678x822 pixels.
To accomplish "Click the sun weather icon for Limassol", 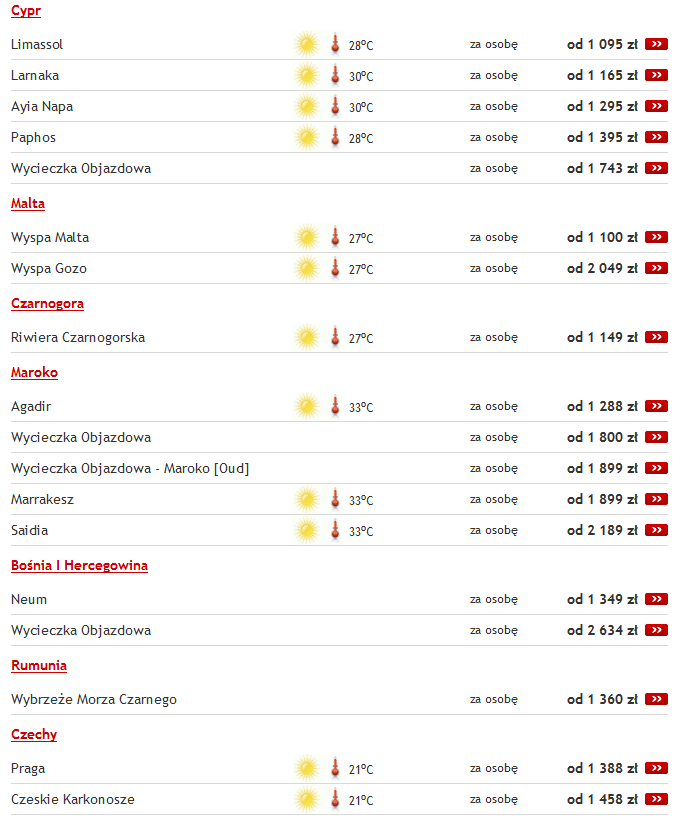I will pos(305,44).
